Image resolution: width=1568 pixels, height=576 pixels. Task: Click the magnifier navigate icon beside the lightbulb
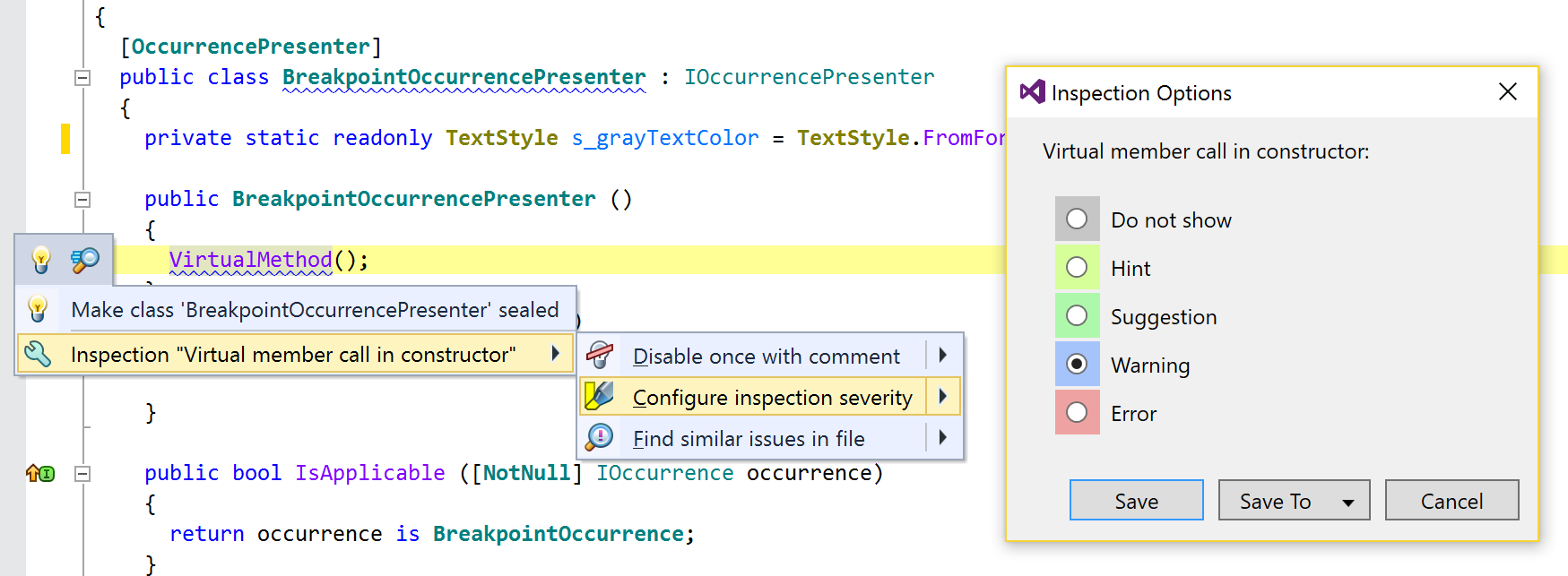pyautogui.click(x=85, y=260)
